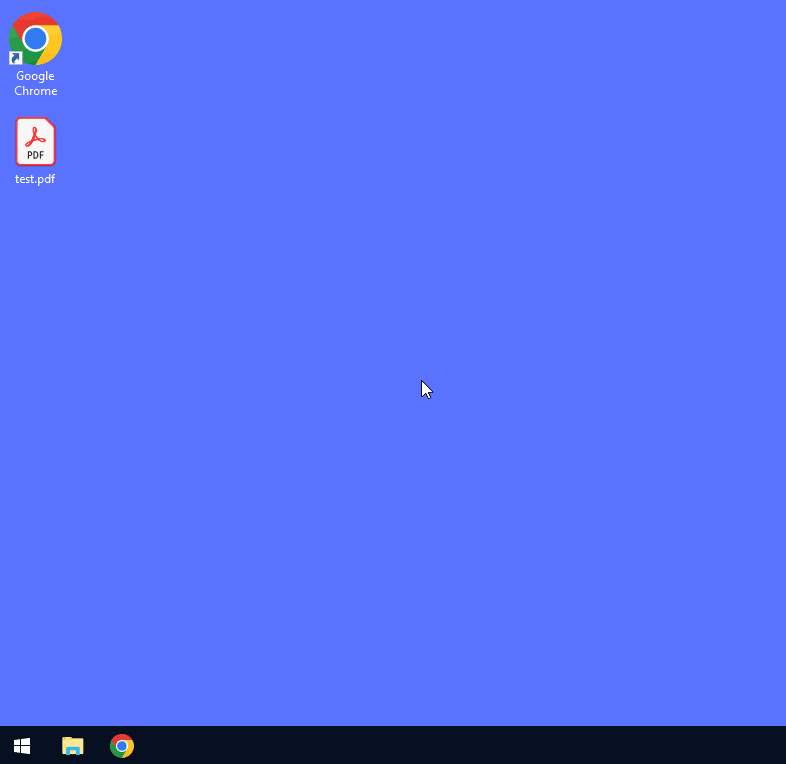Click the word "Chrome" under desktop shortcut
The width and height of the screenshot is (786, 764).
pos(35,91)
